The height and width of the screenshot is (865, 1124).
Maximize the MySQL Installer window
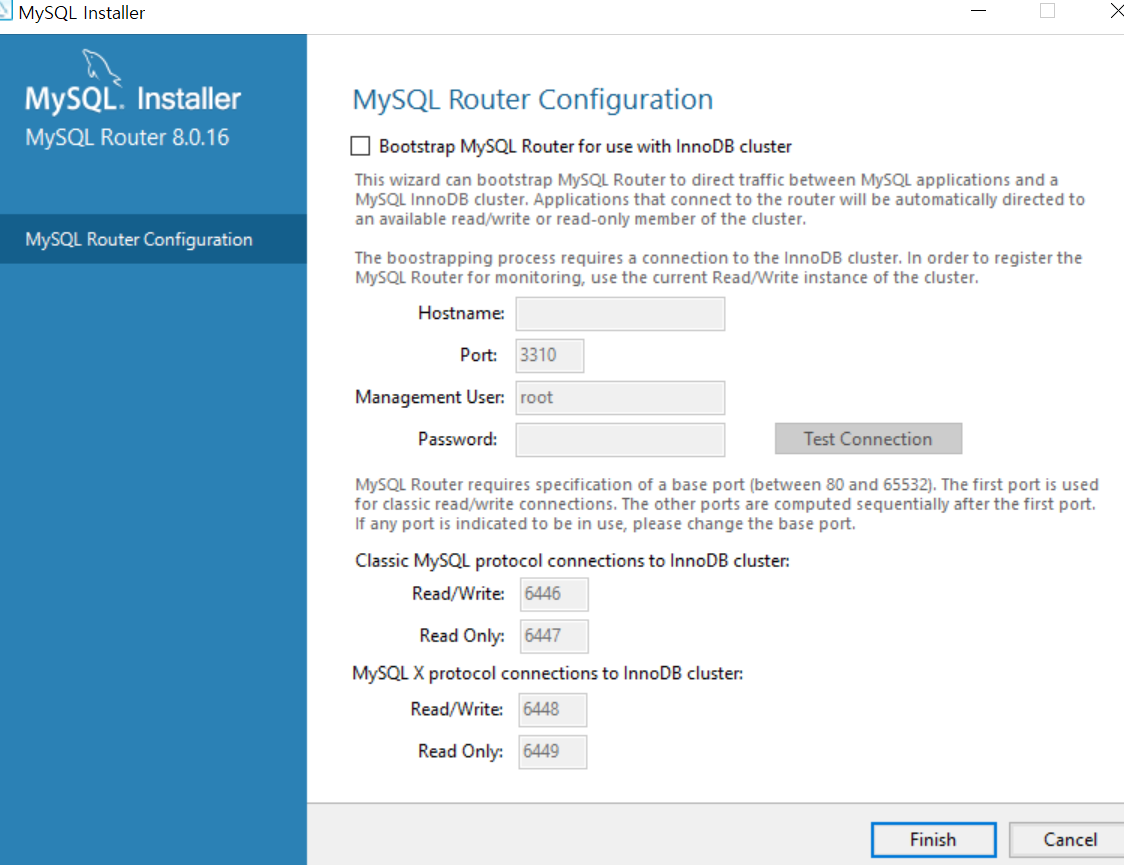pyautogui.click(x=1047, y=11)
